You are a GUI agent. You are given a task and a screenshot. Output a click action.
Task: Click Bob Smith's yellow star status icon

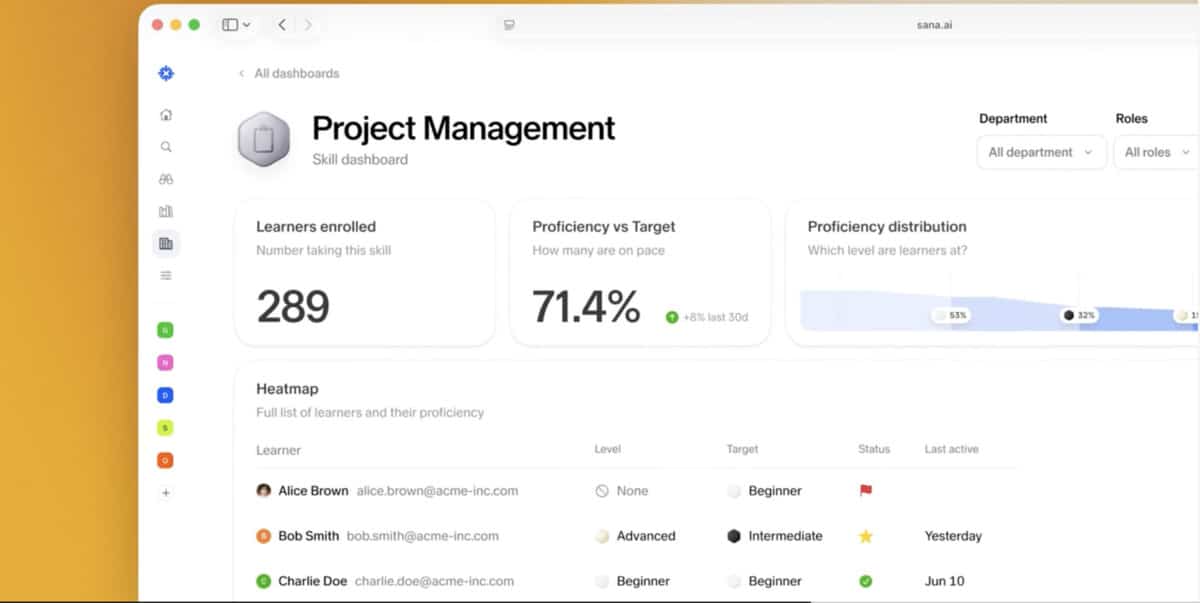[866, 536]
